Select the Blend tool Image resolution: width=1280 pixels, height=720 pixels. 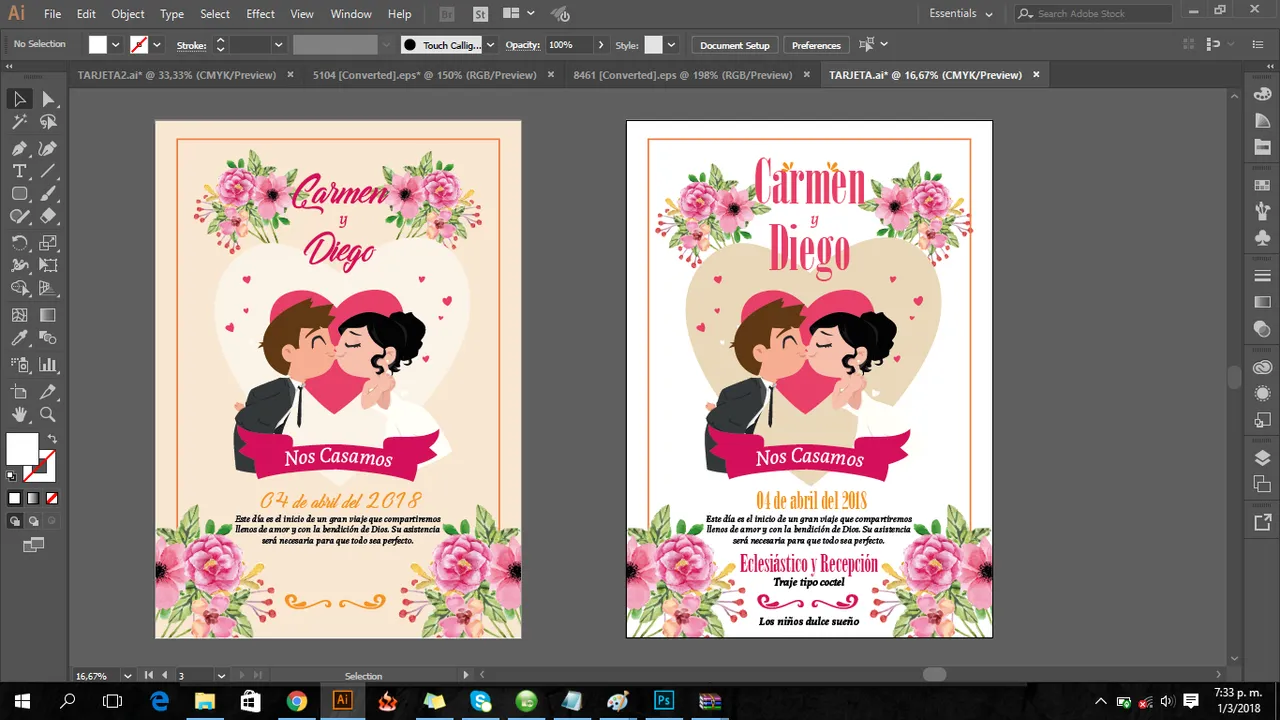[48, 338]
